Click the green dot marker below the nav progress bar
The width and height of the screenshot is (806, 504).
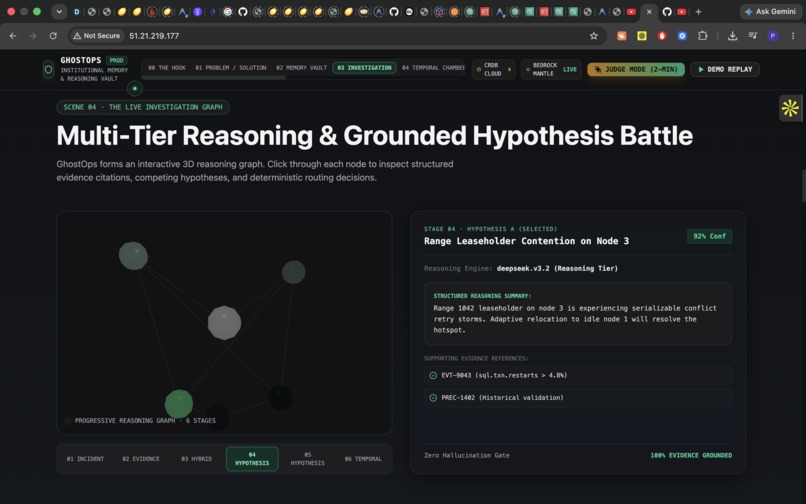click(135, 88)
